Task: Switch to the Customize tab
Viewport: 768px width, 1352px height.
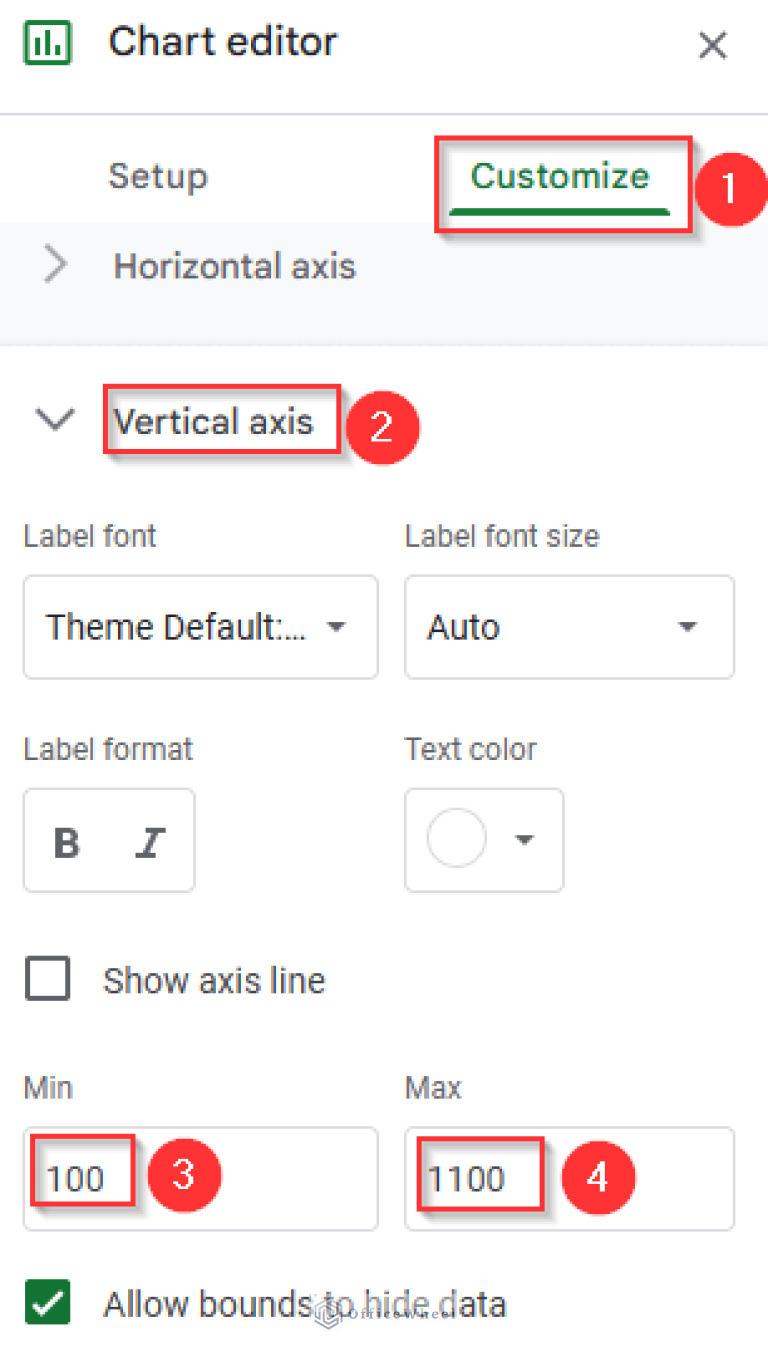Action: [x=559, y=176]
